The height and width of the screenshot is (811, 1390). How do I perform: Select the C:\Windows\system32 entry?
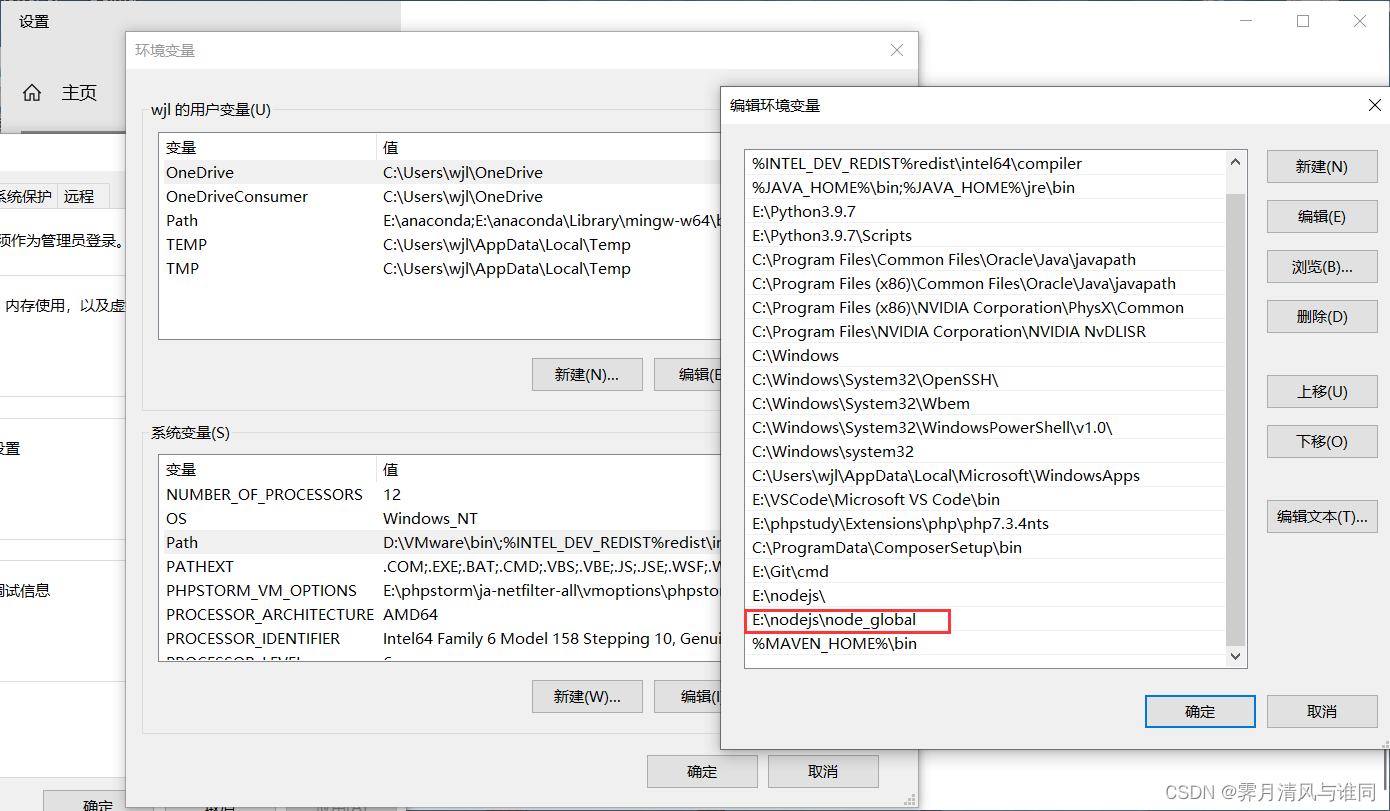pyautogui.click(x=986, y=452)
